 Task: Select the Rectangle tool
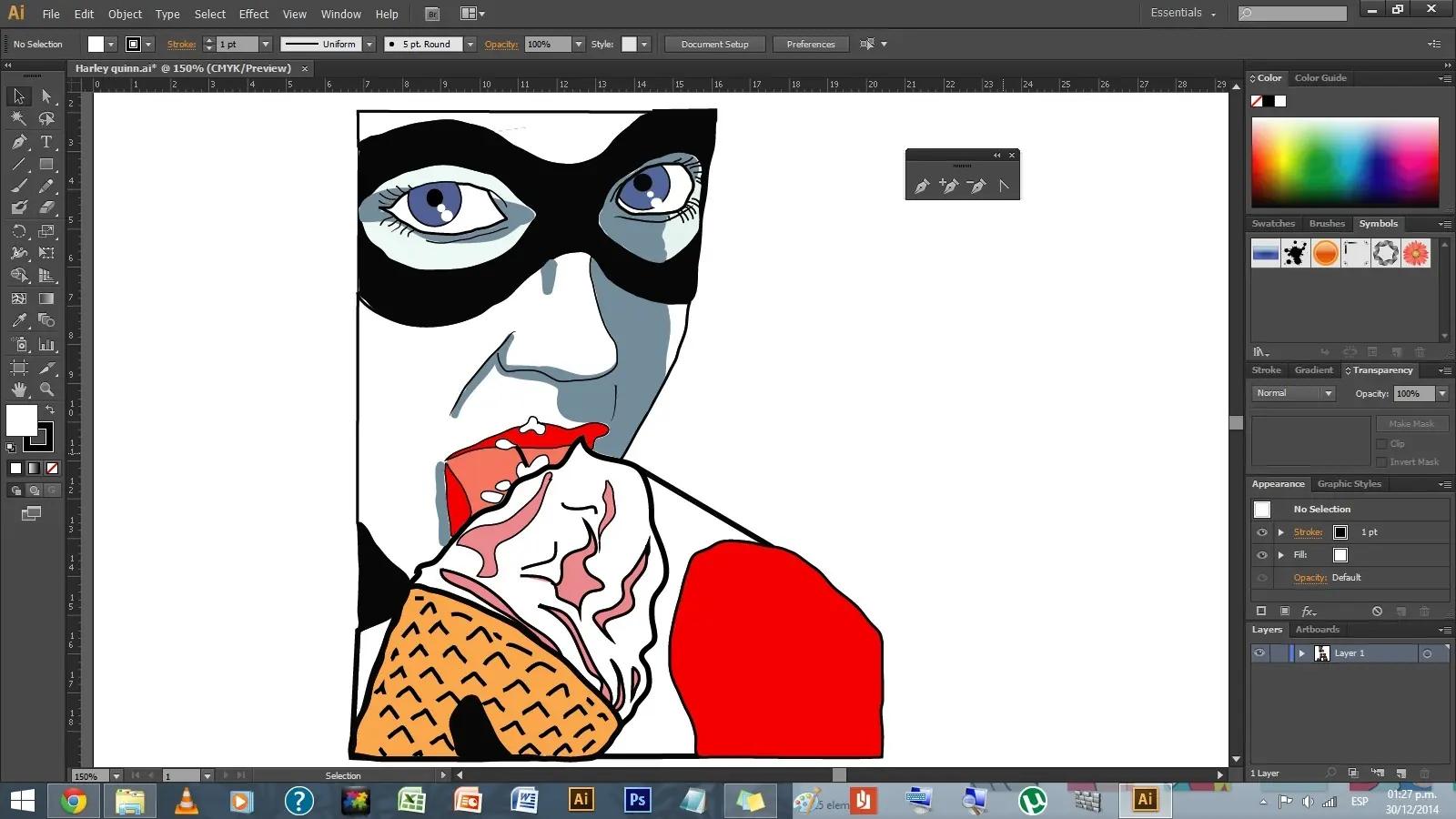pyautogui.click(x=46, y=165)
